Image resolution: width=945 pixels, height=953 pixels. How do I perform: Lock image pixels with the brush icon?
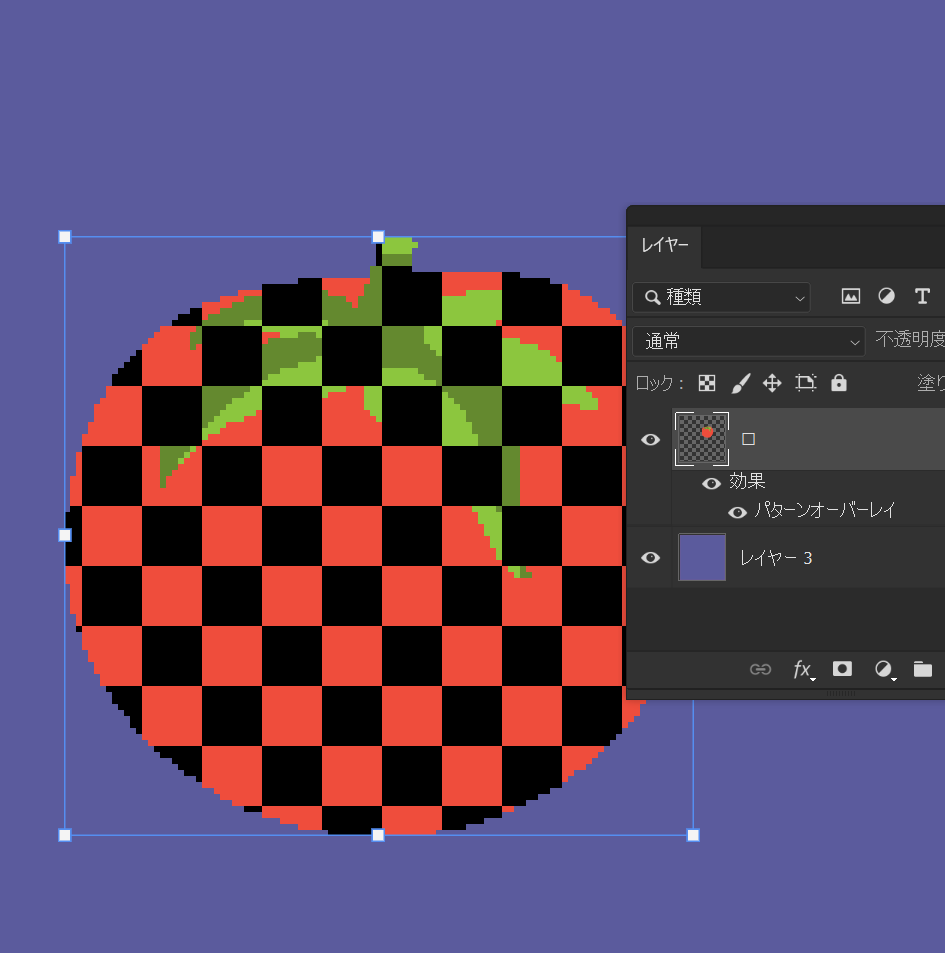[740, 383]
